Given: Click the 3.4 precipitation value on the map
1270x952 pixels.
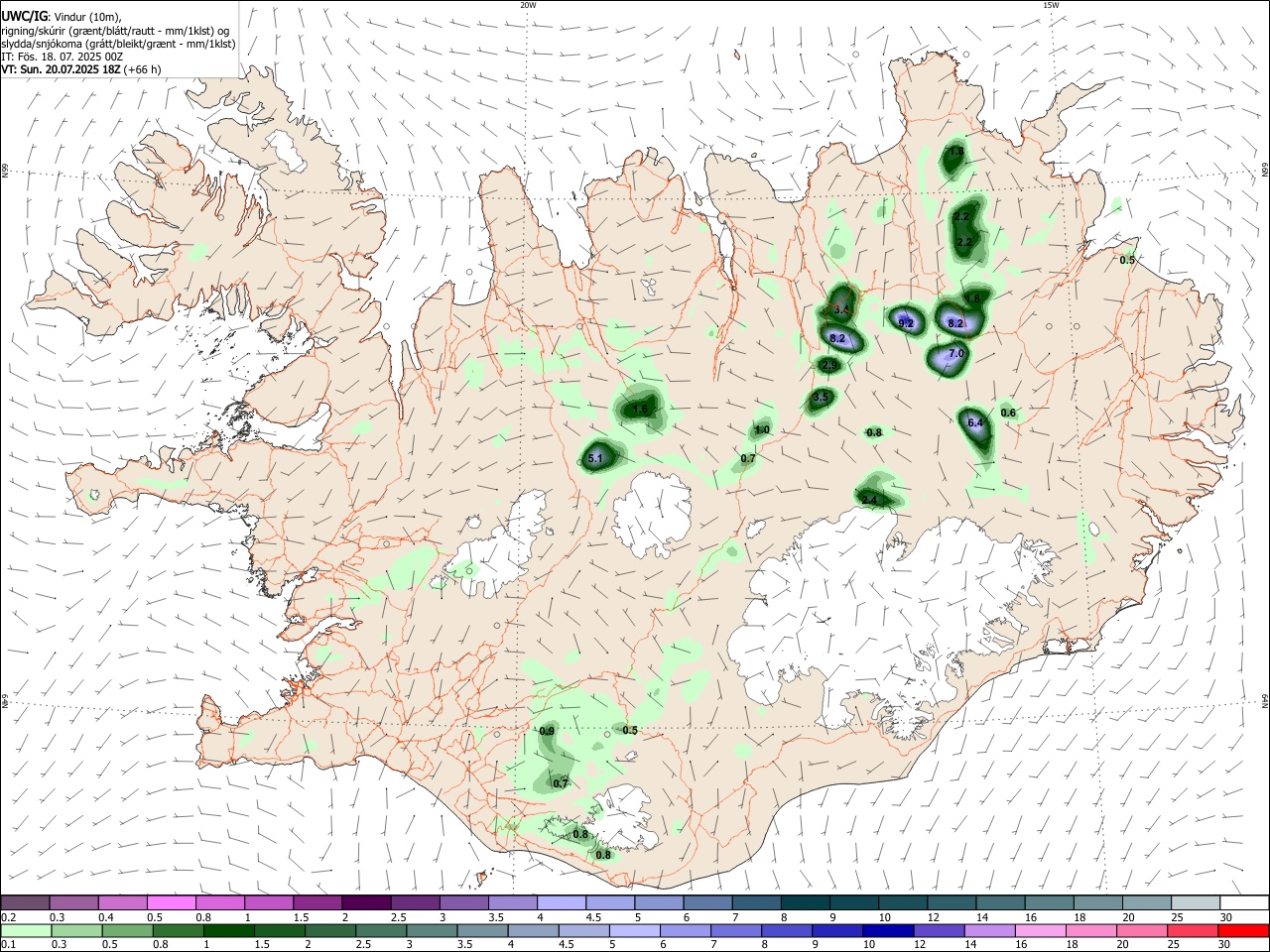Looking at the screenshot, I should pyautogui.click(x=842, y=310).
